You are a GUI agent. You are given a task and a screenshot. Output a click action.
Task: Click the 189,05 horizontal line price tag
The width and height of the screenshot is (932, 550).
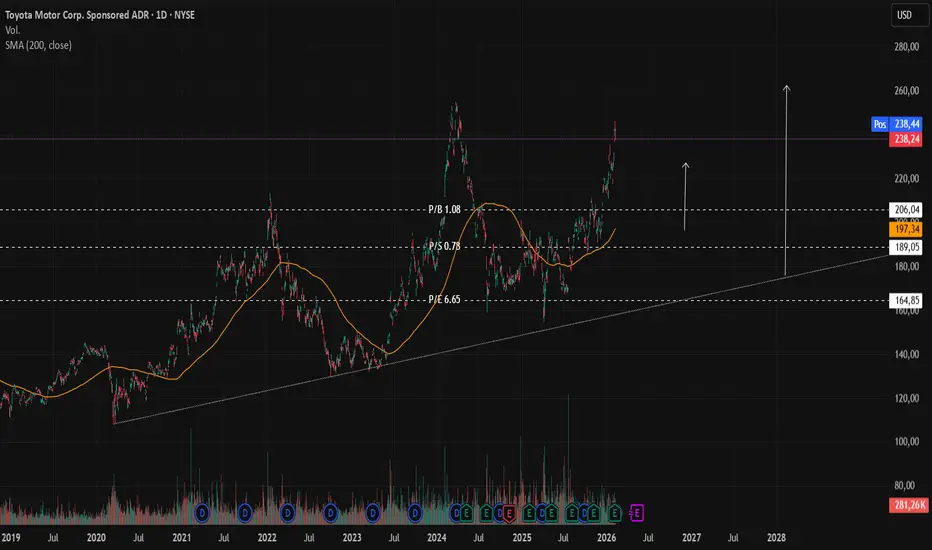906,247
